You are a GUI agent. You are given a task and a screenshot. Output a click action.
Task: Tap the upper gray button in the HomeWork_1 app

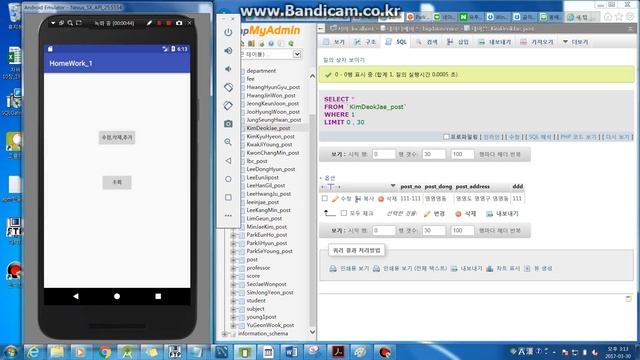point(117,138)
